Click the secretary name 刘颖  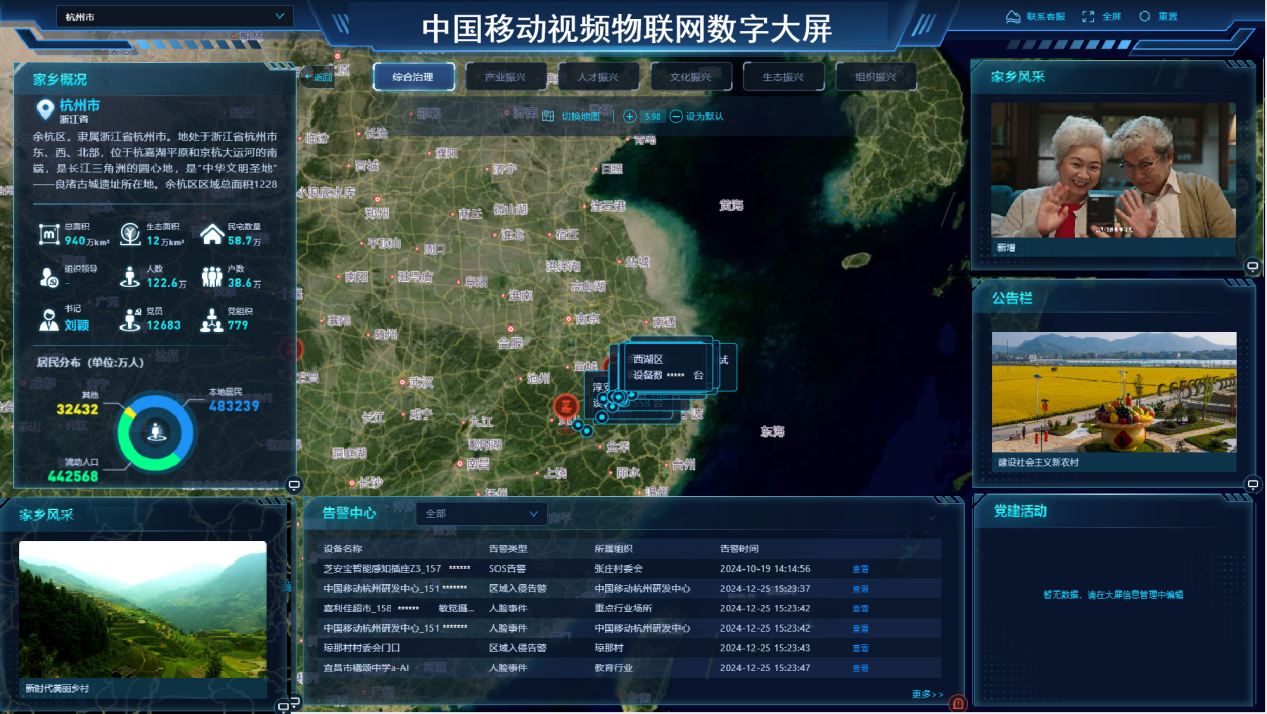click(77, 325)
